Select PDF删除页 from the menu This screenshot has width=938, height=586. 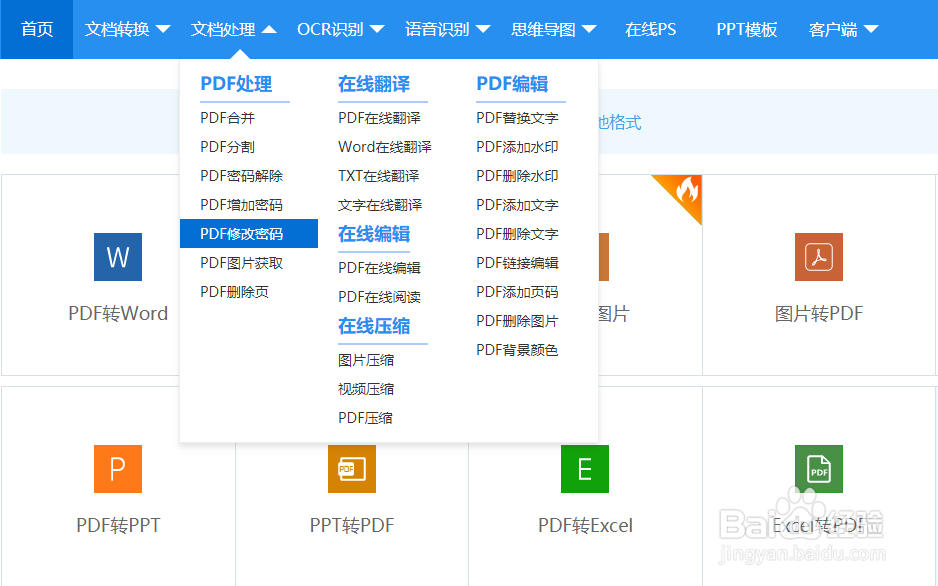coord(234,292)
